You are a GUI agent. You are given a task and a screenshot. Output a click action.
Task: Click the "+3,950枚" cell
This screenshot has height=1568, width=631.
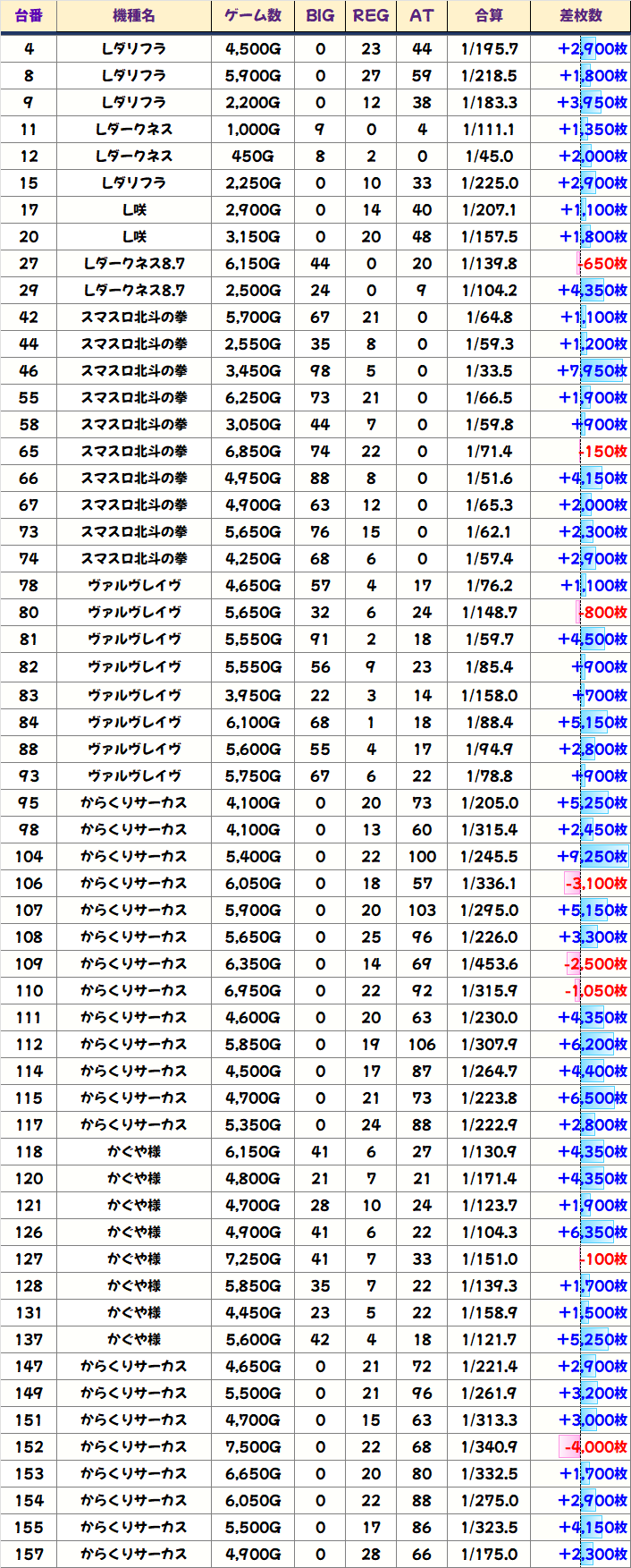tap(581, 103)
